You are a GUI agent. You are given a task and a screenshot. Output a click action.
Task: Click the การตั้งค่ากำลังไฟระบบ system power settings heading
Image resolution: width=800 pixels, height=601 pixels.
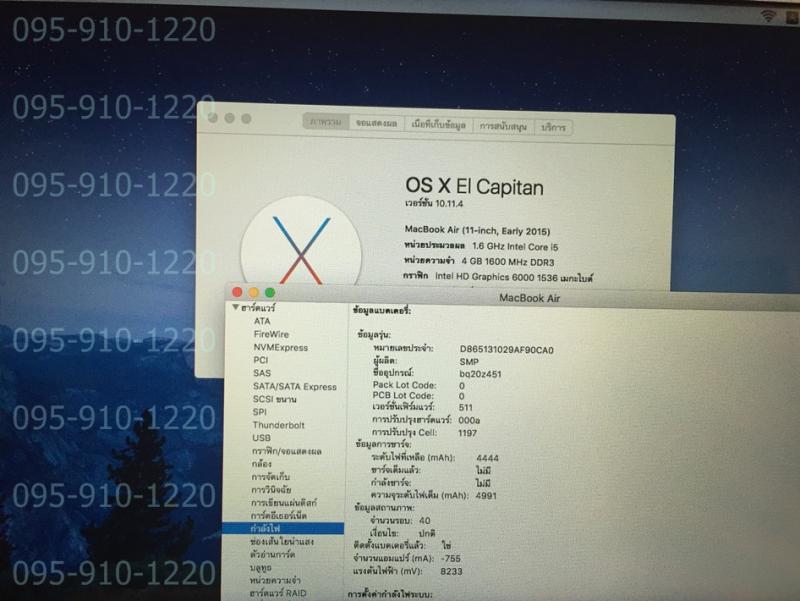pyautogui.click(x=390, y=594)
